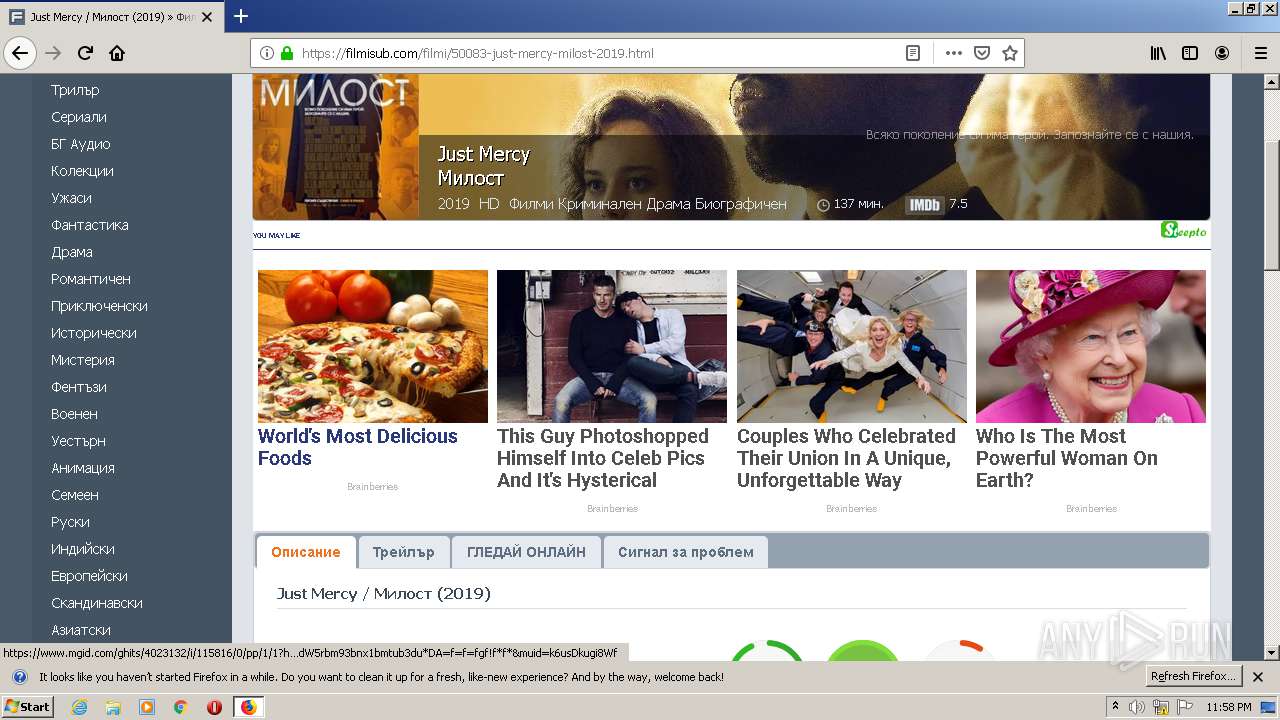
Task: Open File Explorer from the taskbar
Action: [x=113, y=707]
